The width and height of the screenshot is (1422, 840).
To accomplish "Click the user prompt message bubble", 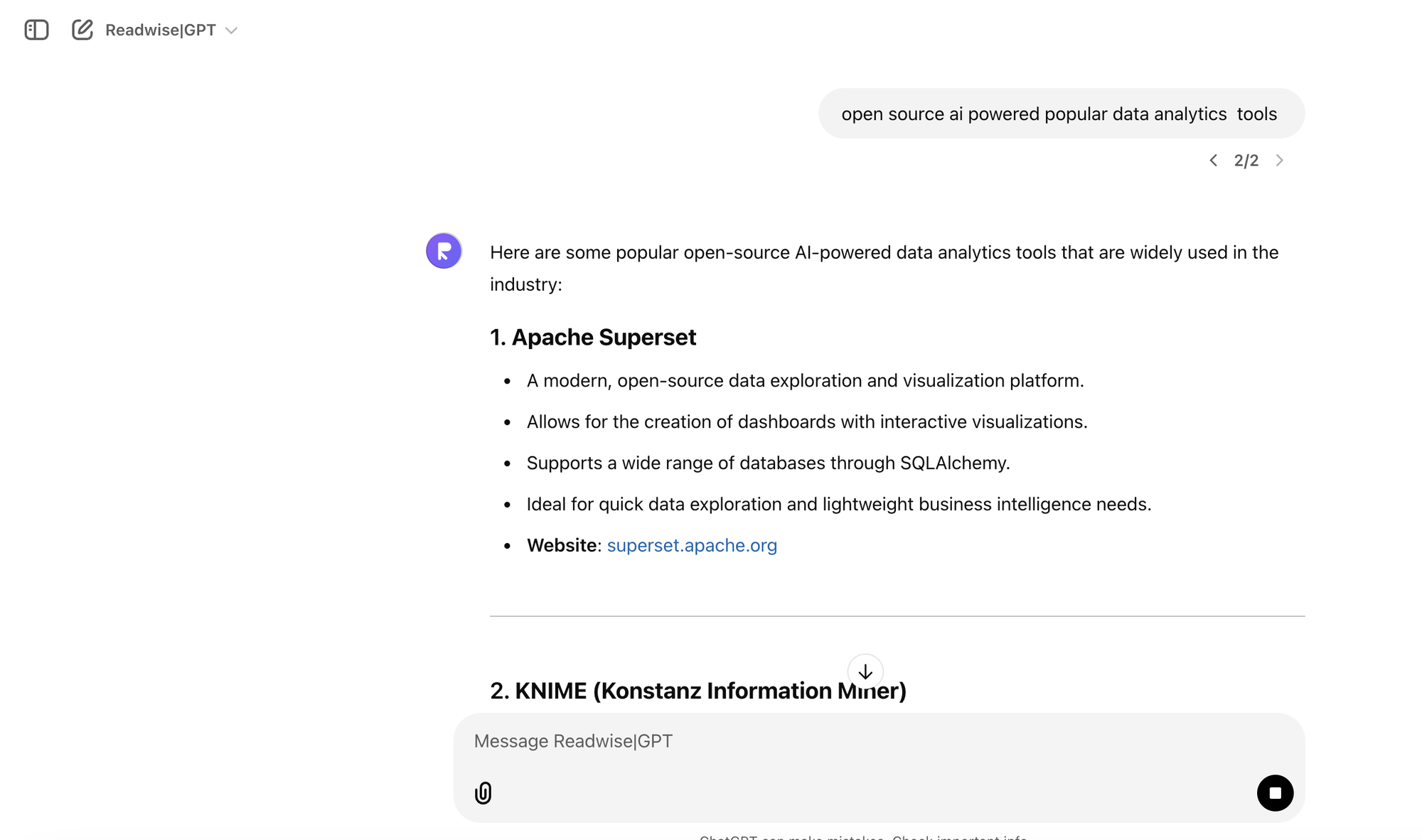I will tap(1059, 114).
